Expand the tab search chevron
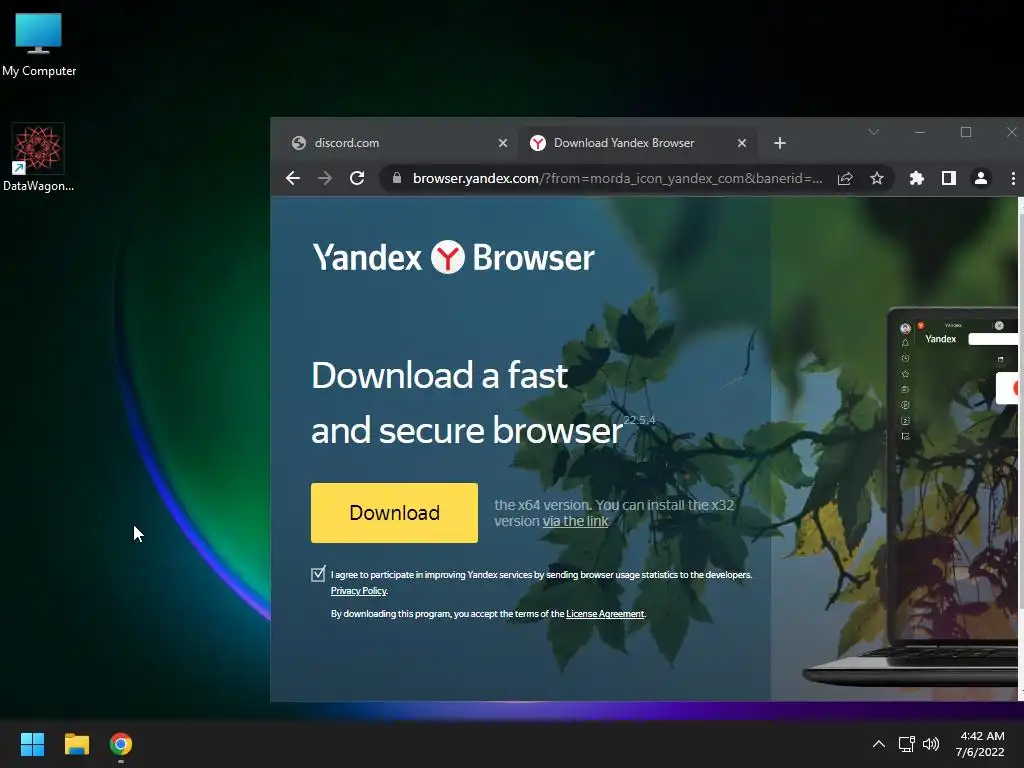 (874, 133)
